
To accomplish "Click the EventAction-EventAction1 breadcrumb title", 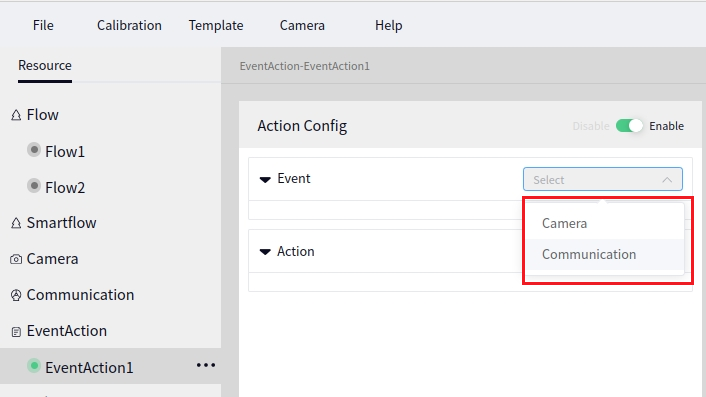I will (304, 66).
